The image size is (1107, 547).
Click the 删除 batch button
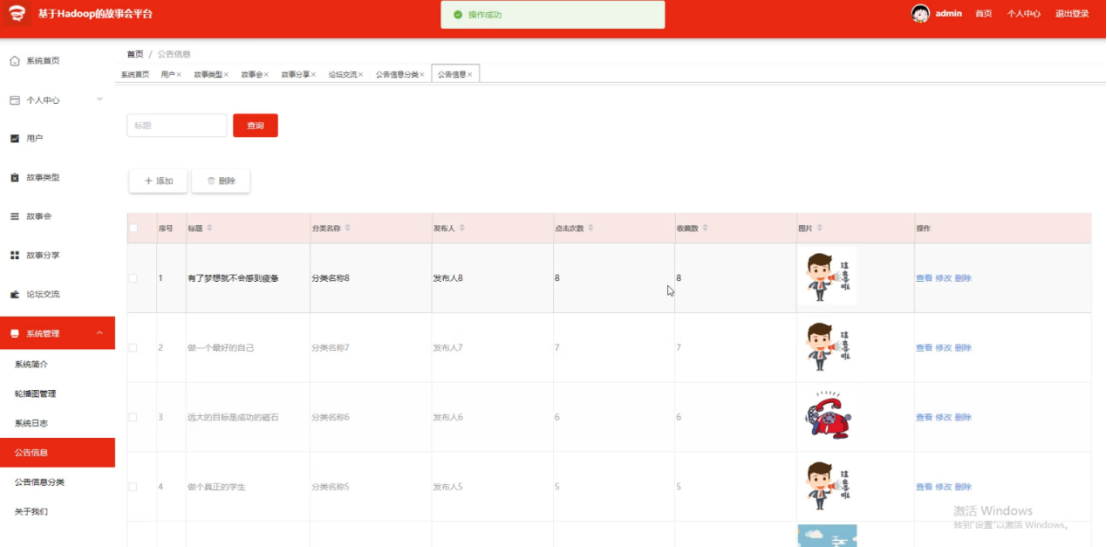coord(221,181)
